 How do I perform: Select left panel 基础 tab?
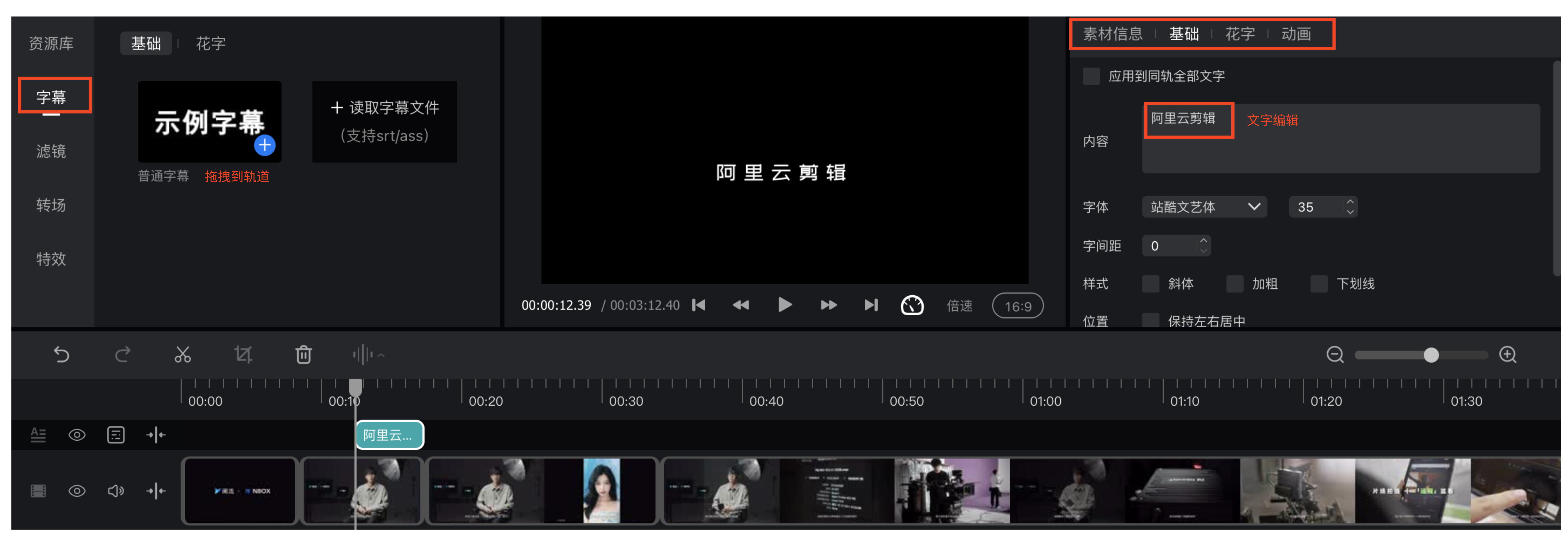click(x=146, y=43)
